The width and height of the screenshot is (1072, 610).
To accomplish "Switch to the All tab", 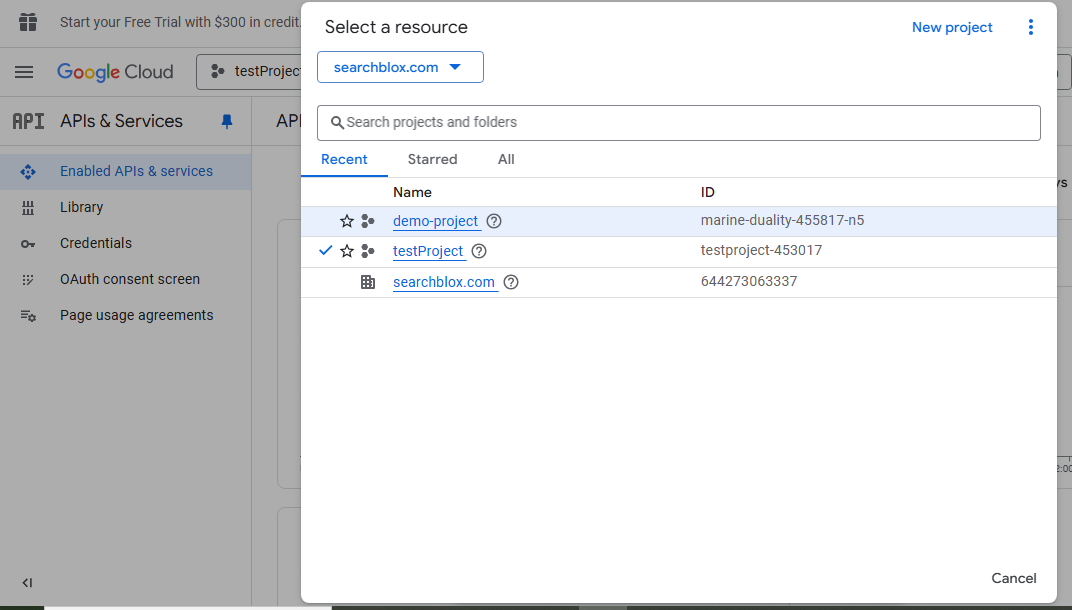I will click(506, 159).
